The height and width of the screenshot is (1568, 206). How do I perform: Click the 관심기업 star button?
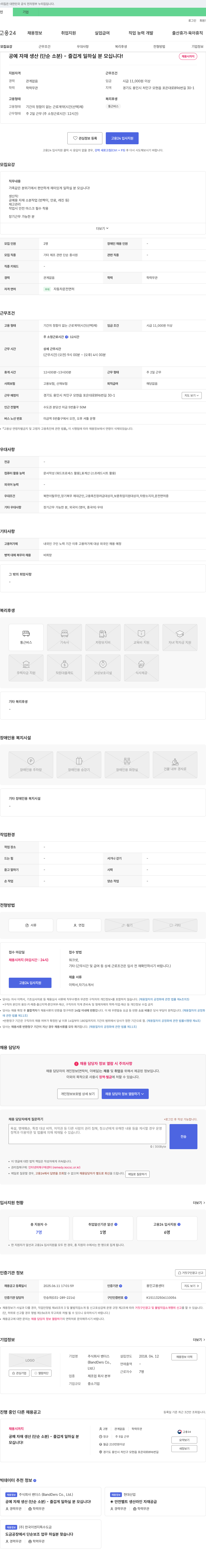pyautogui.click(x=19, y=1373)
